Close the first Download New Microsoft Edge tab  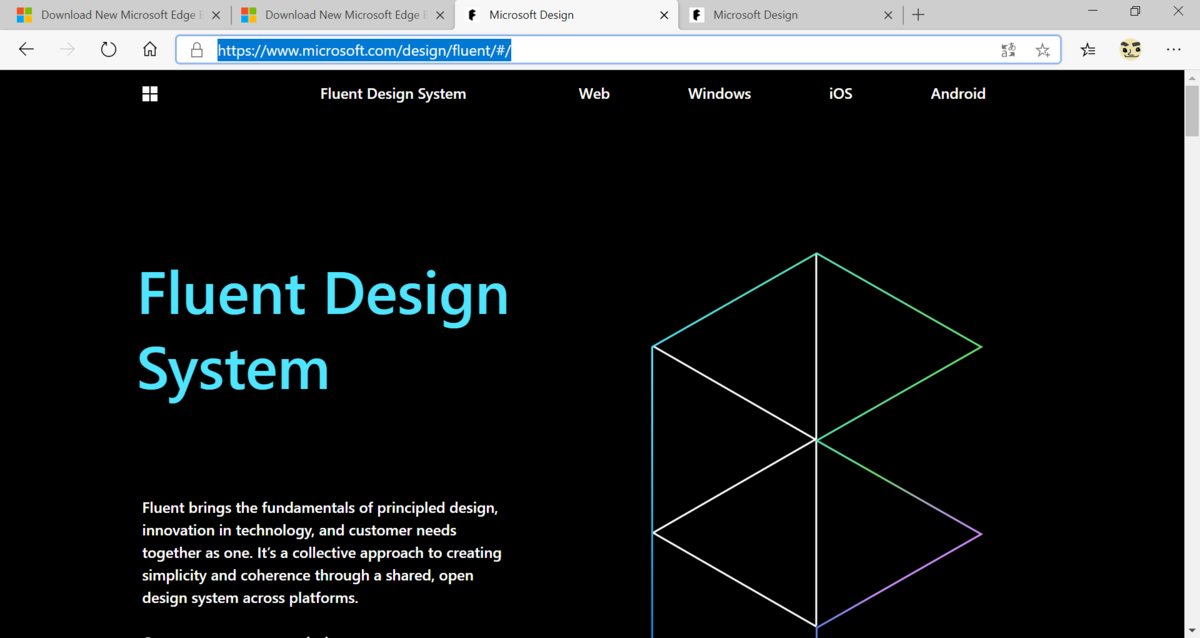216,15
